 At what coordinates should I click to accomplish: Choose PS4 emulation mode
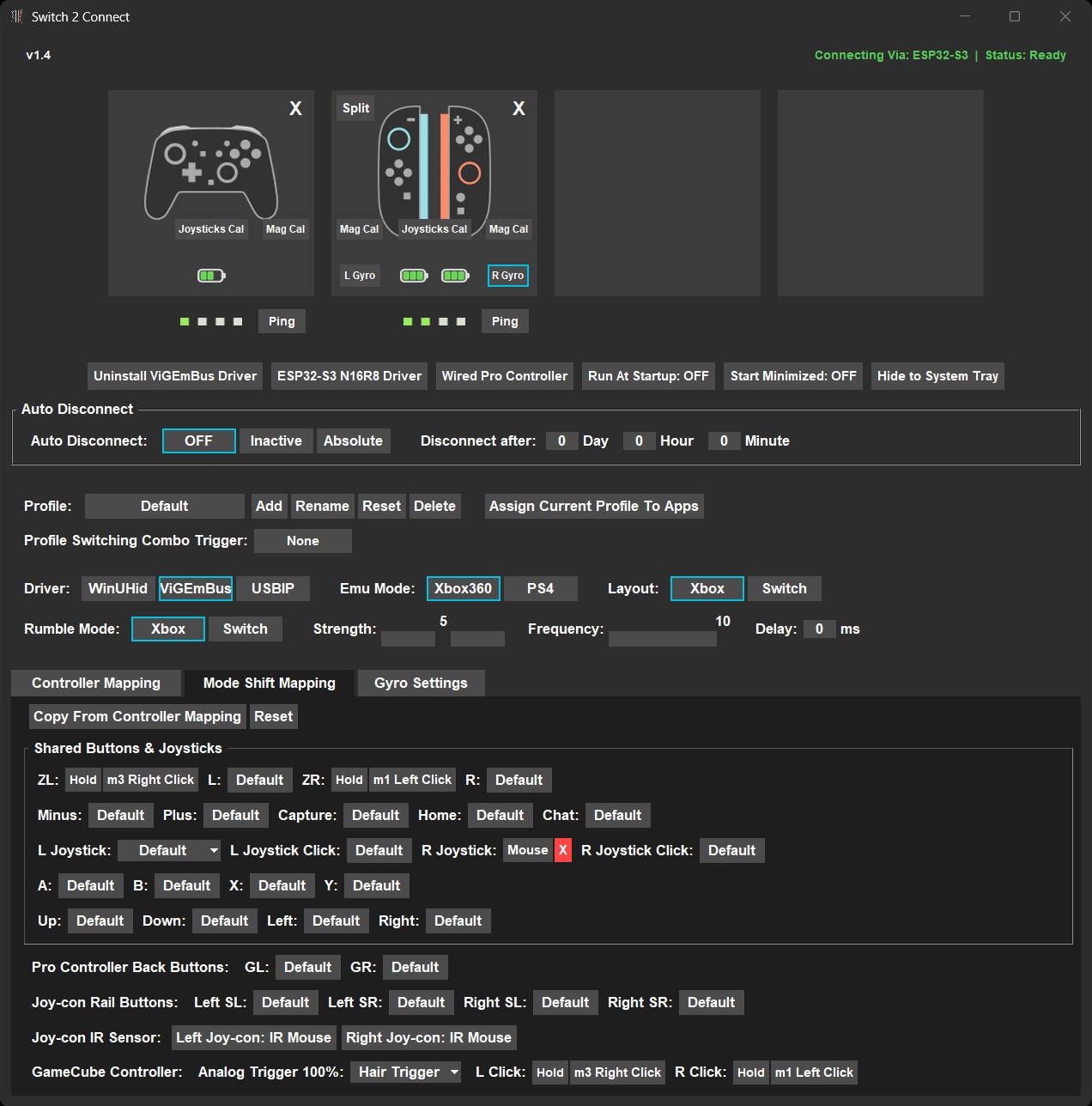[x=541, y=588]
